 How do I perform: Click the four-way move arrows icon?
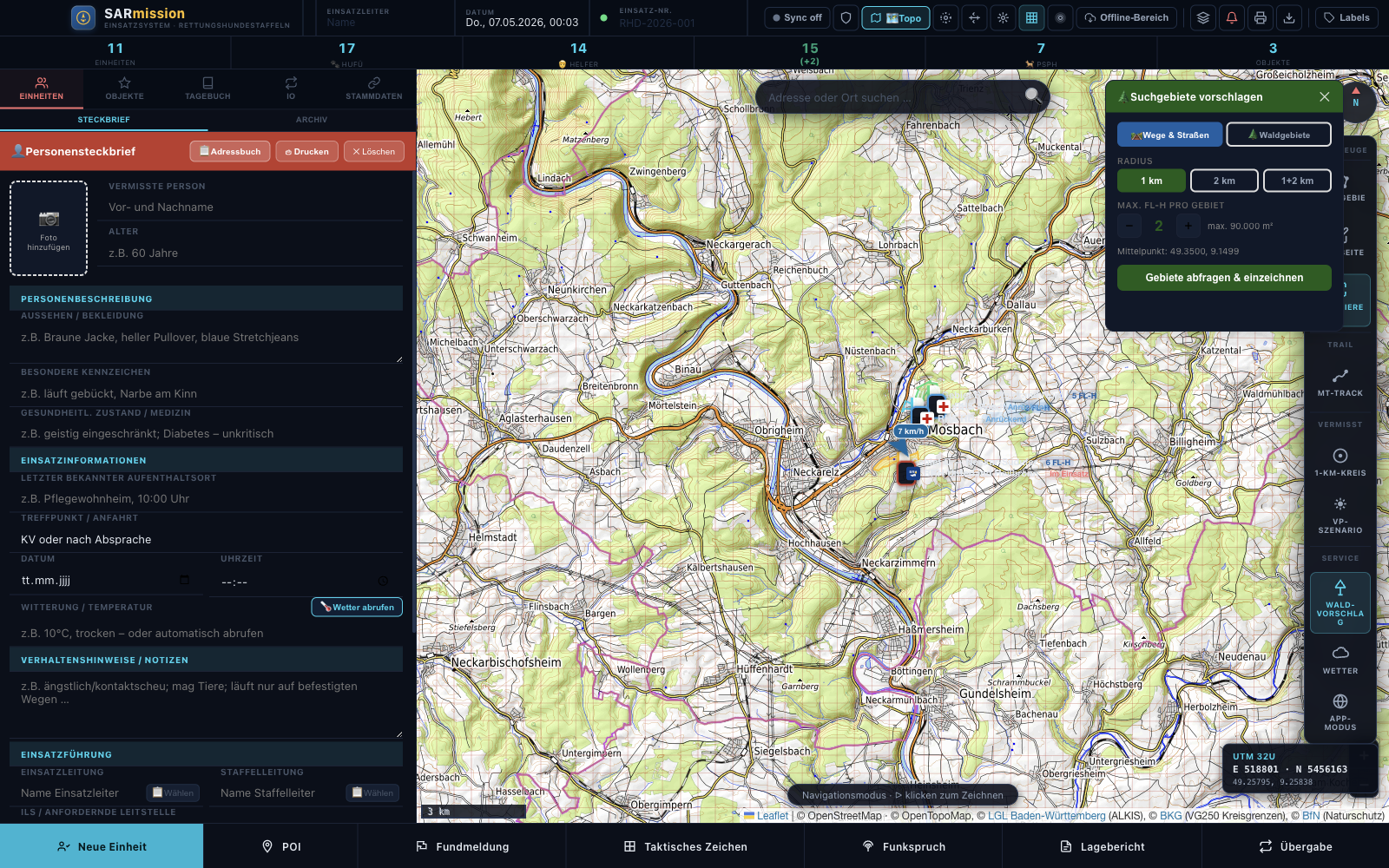click(974, 17)
